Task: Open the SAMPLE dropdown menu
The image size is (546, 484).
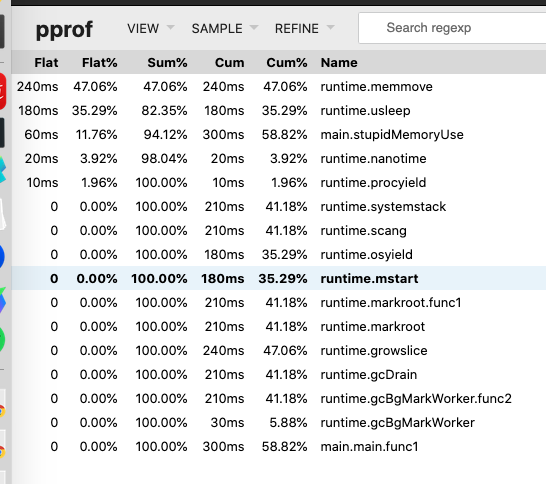Action: click(225, 28)
